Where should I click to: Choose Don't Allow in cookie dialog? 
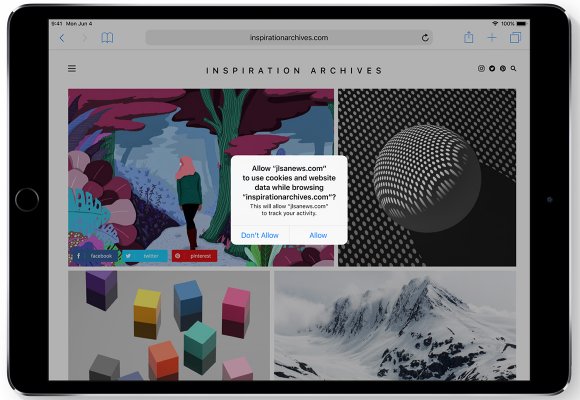click(x=260, y=235)
